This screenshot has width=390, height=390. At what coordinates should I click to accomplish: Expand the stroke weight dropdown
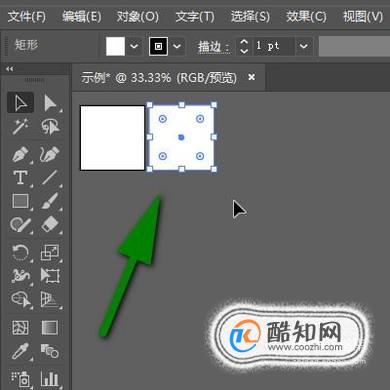[x=304, y=46]
